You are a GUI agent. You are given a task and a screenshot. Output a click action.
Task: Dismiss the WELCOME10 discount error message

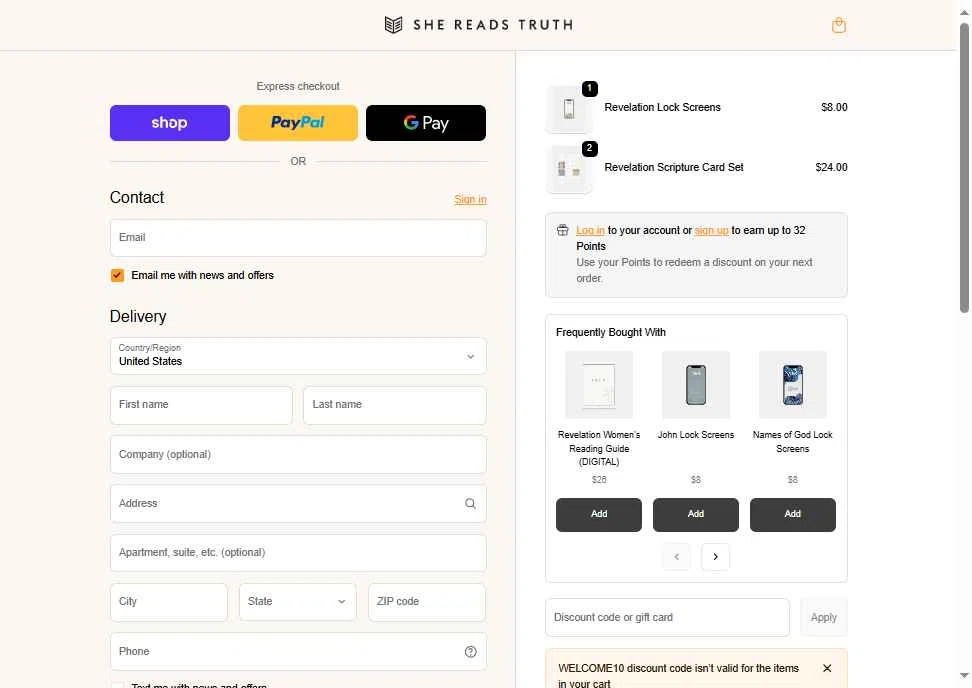coord(827,668)
